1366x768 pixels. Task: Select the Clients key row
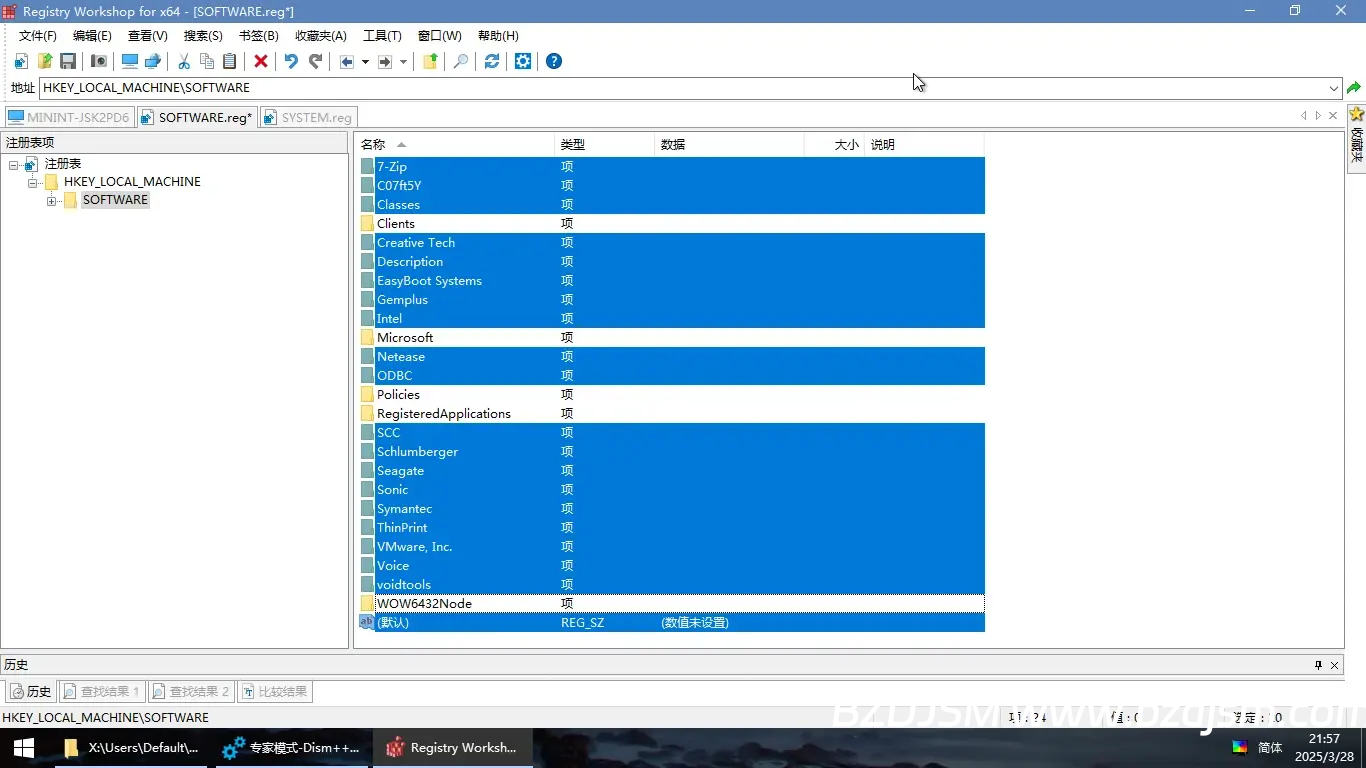click(671, 224)
